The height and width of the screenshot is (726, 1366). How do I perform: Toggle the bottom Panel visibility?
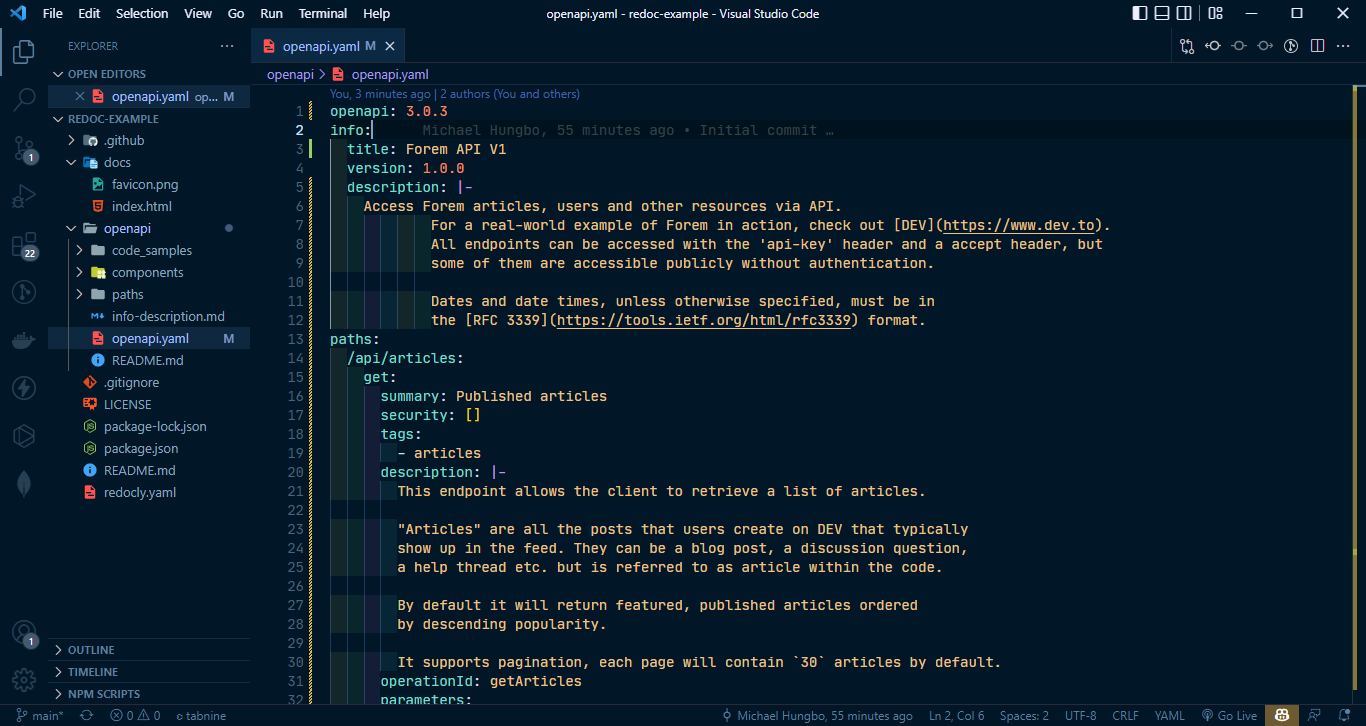pos(1161,12)
